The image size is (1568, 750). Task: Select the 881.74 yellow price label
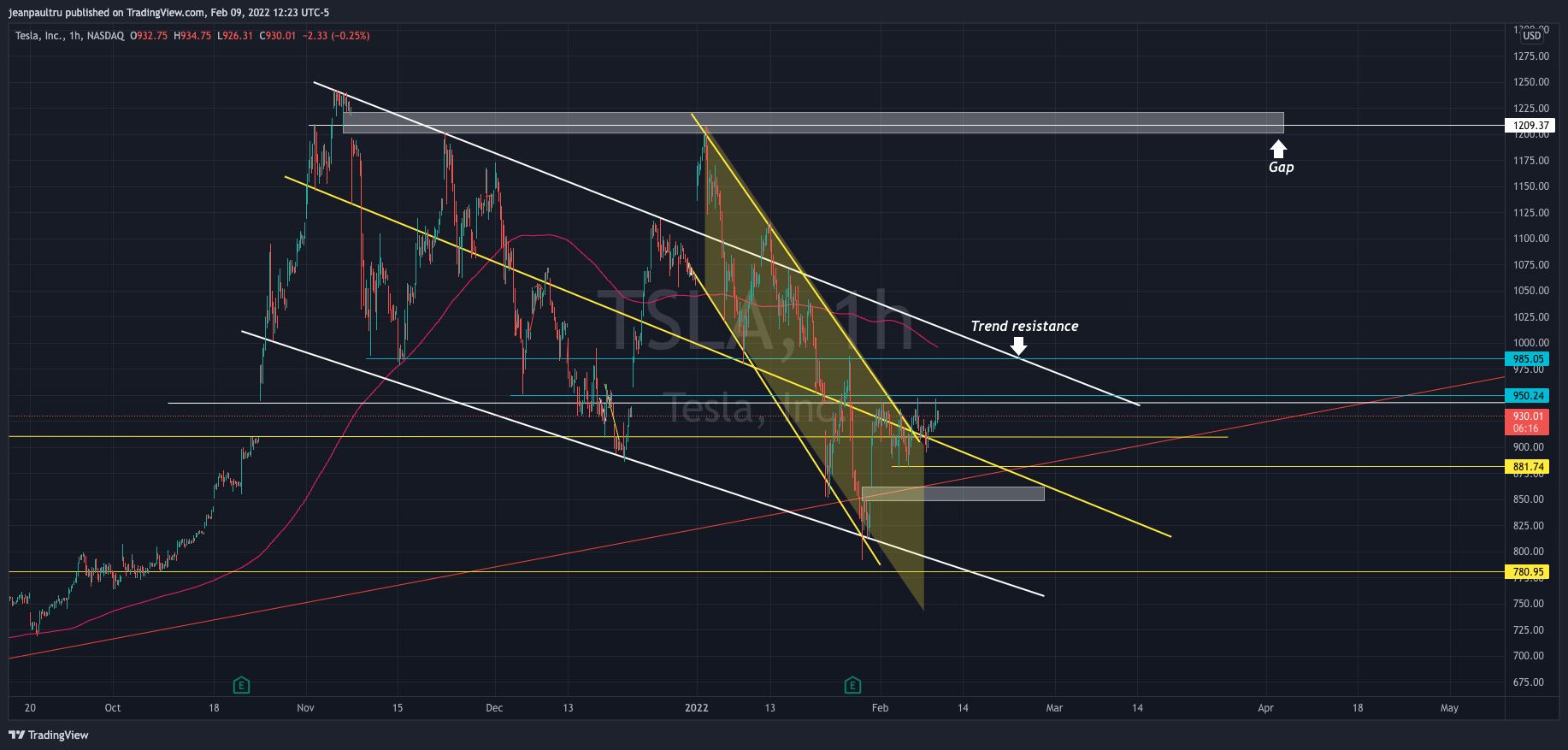pyautogui.click(x=1527, y=467)
